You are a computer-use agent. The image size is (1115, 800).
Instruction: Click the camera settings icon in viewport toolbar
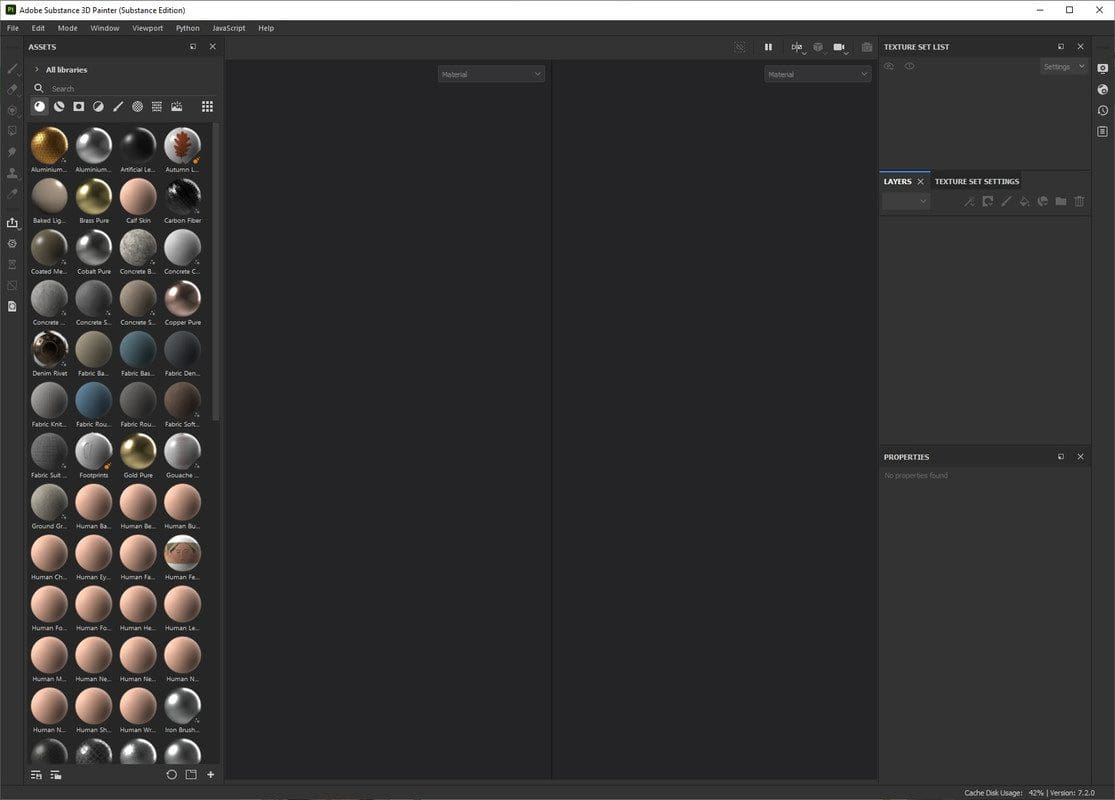tap(840, 47)
